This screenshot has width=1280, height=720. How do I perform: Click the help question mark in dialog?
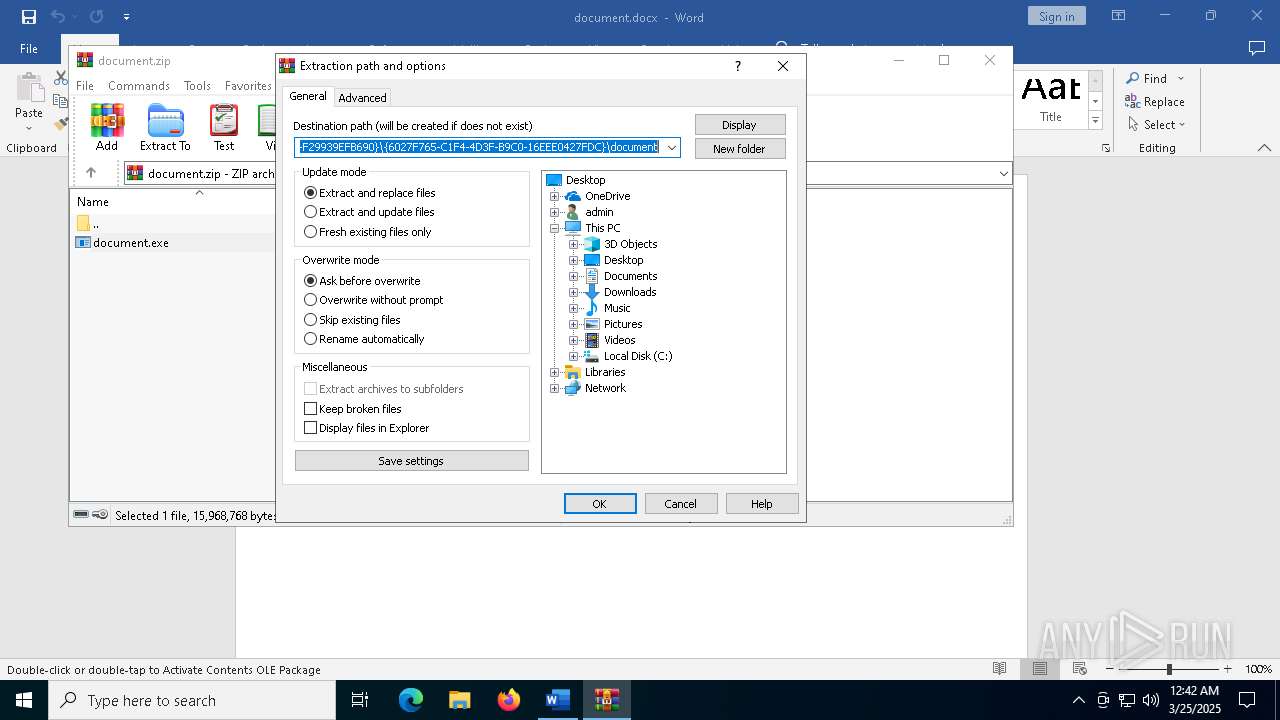[x=738, y=66]
